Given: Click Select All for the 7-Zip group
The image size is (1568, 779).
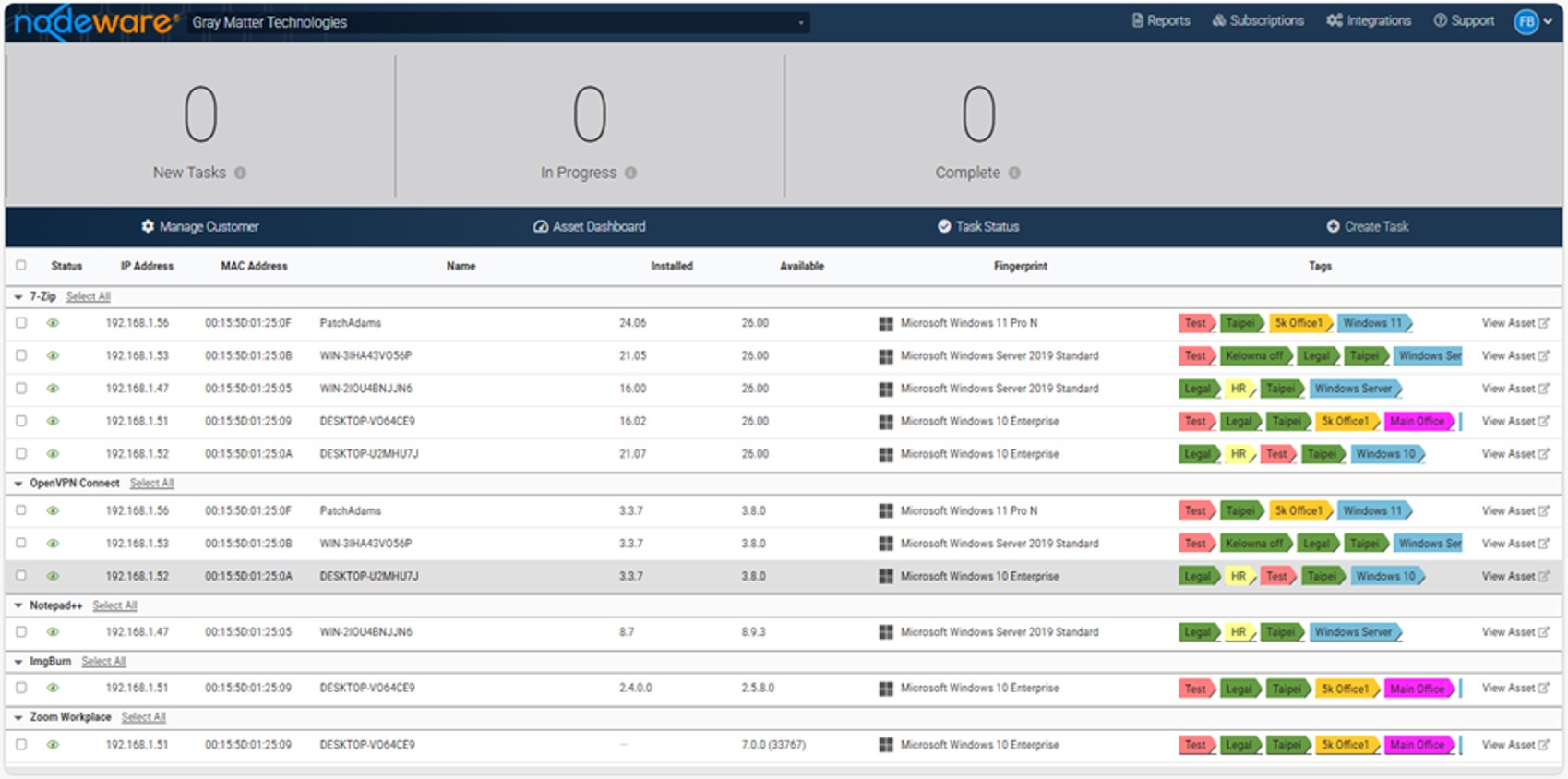Looking at the screenshot, I should coord(88,297).
